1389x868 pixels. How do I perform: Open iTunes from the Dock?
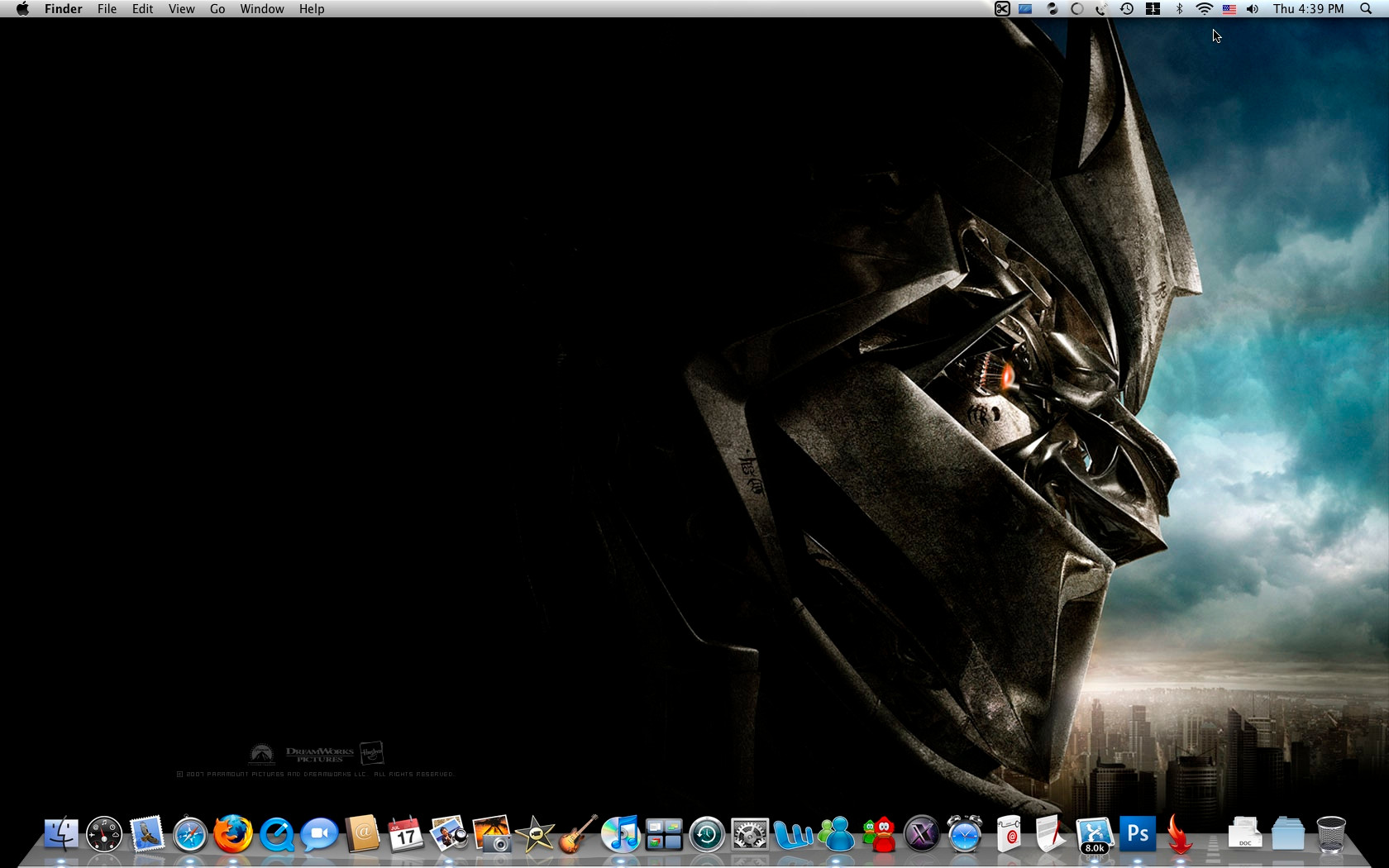click(x=621, y=834)
